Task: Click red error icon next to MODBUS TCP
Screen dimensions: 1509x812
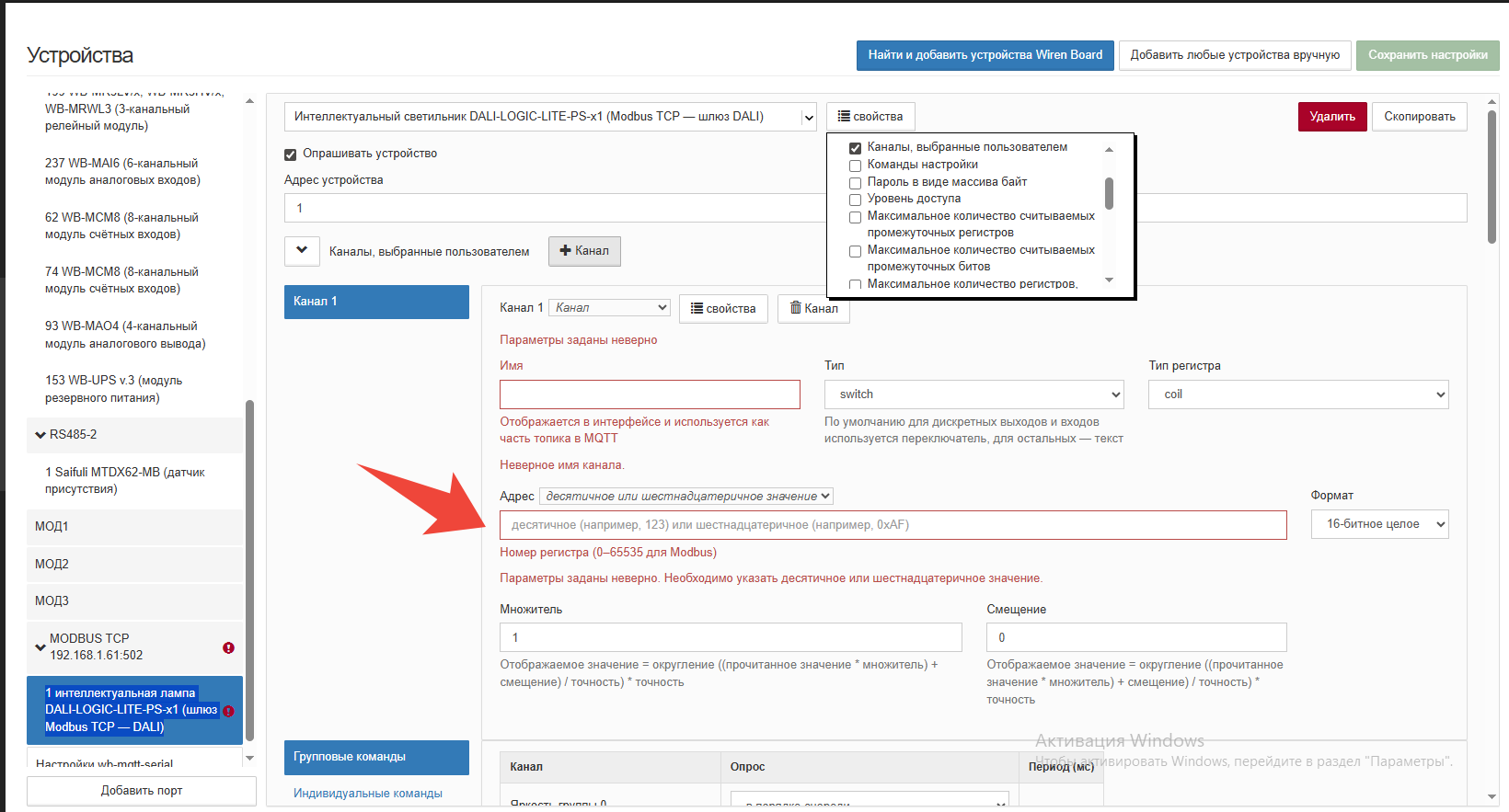Action: click(228, 647)
